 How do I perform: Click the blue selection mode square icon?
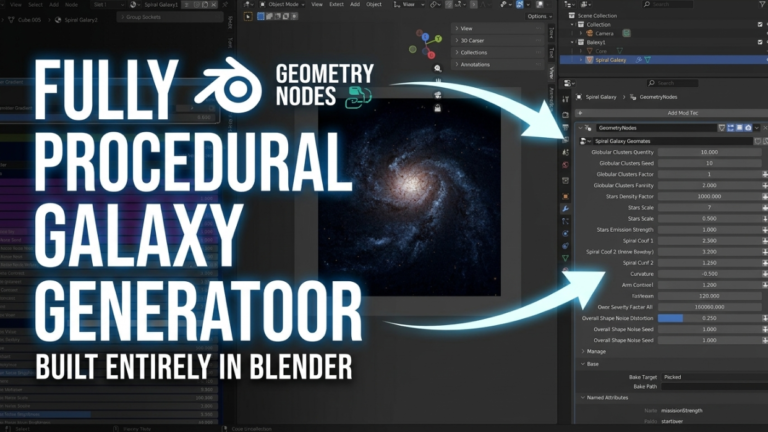[261, 17]
